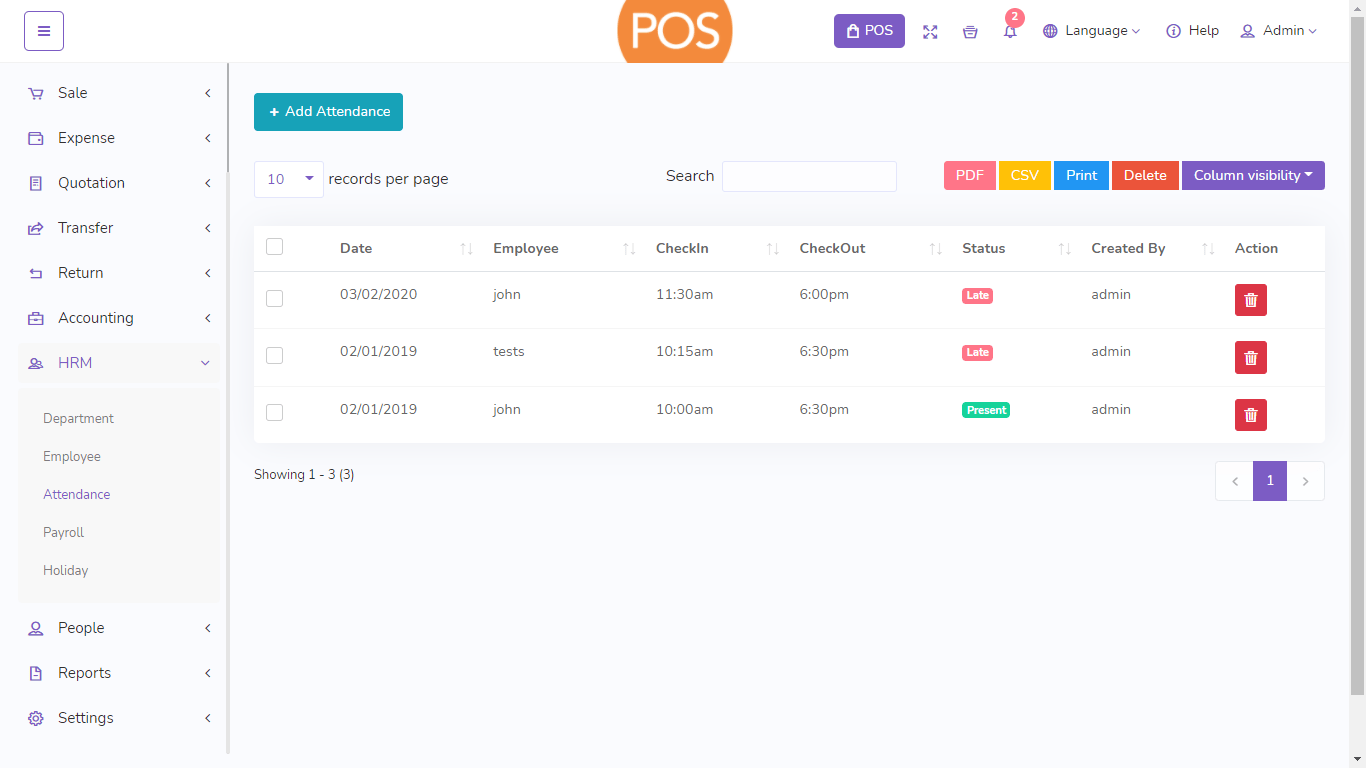This screenshot has height=768, width=1366.
Task: Open the cash register icon in header
Action: 970,31
